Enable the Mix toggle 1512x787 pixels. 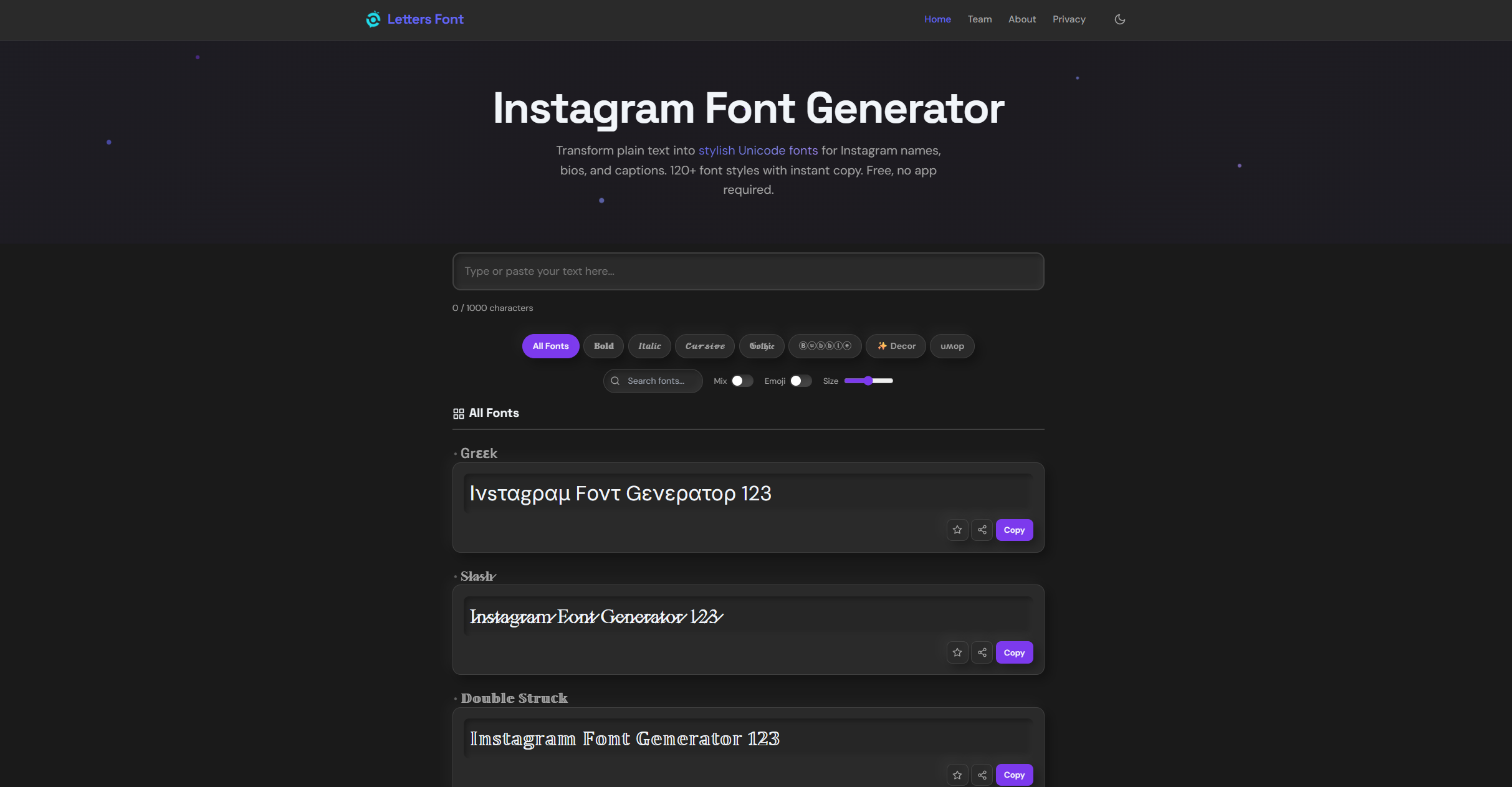tap(742, 381)
